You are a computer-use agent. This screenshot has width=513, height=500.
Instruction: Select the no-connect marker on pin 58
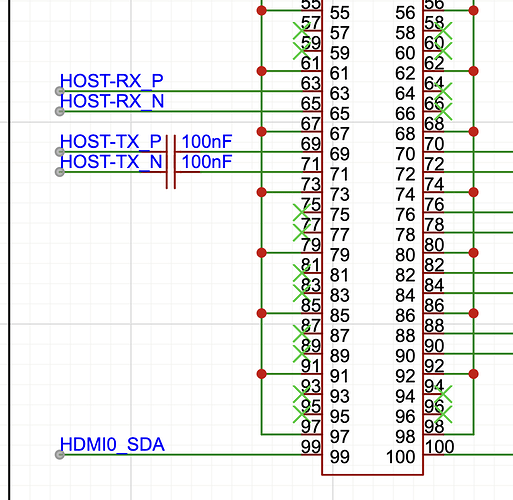(444, 31)
